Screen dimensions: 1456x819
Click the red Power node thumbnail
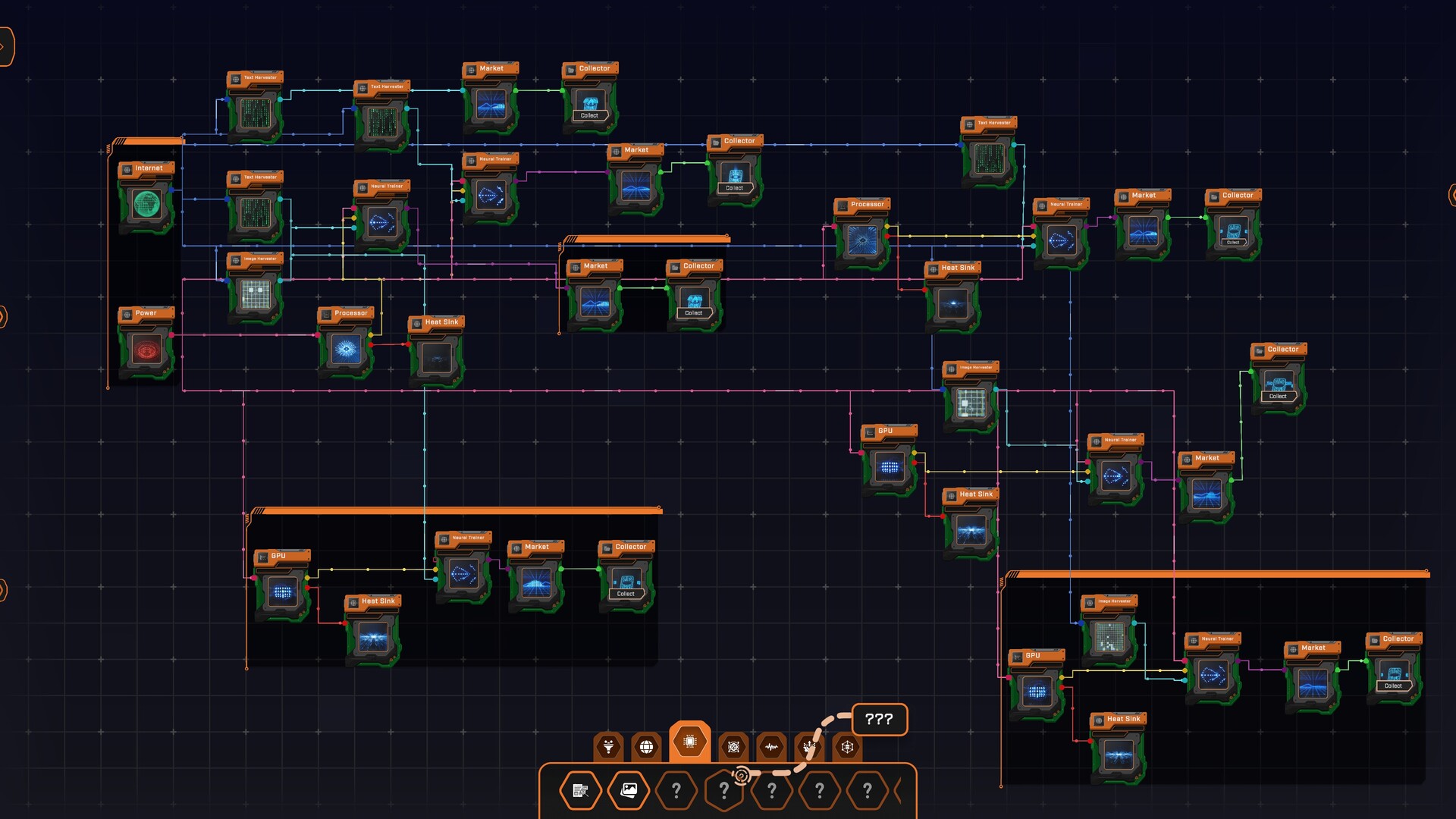[x=146, y=347]
